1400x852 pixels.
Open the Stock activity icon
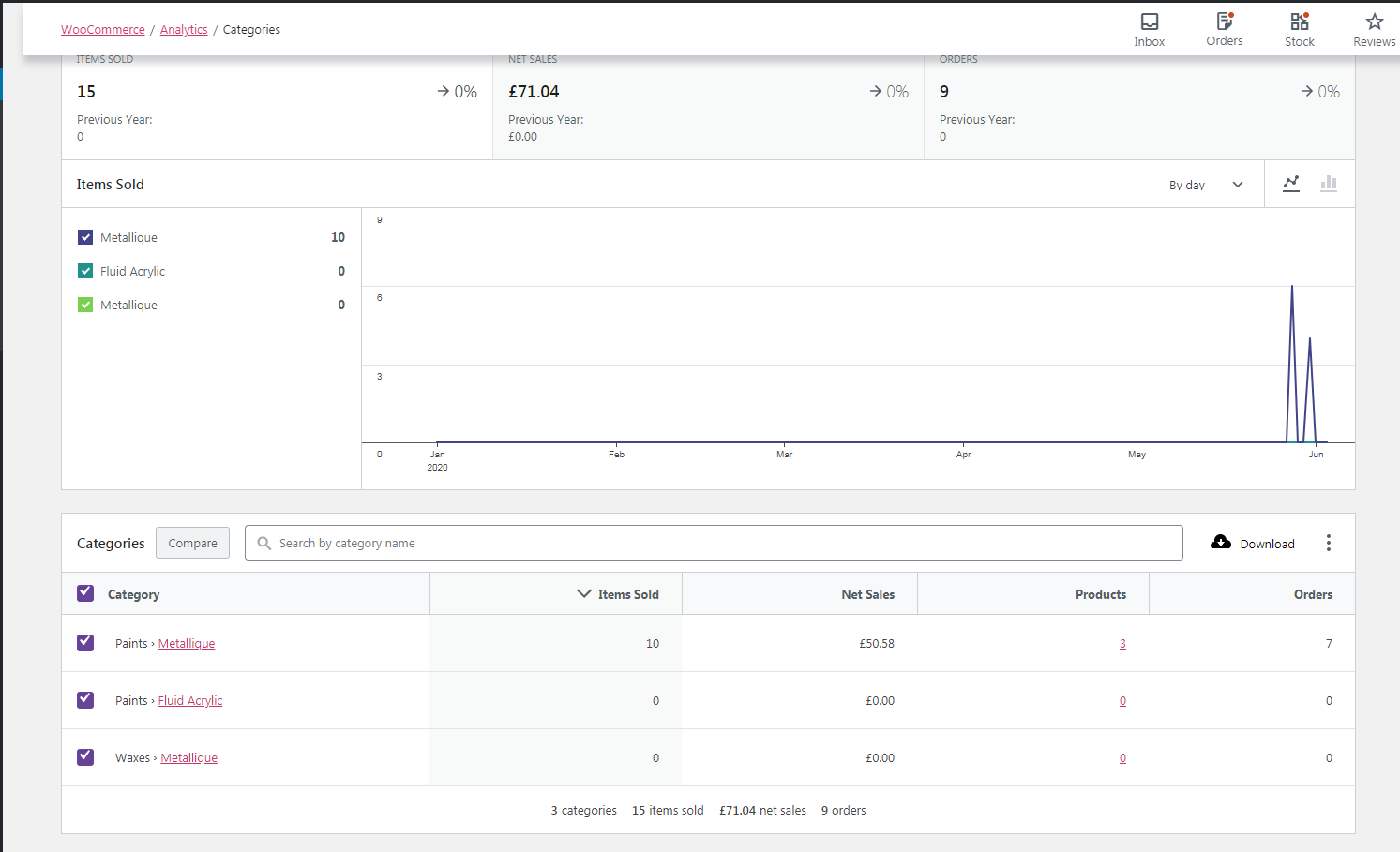click(x=1299, y=22)
